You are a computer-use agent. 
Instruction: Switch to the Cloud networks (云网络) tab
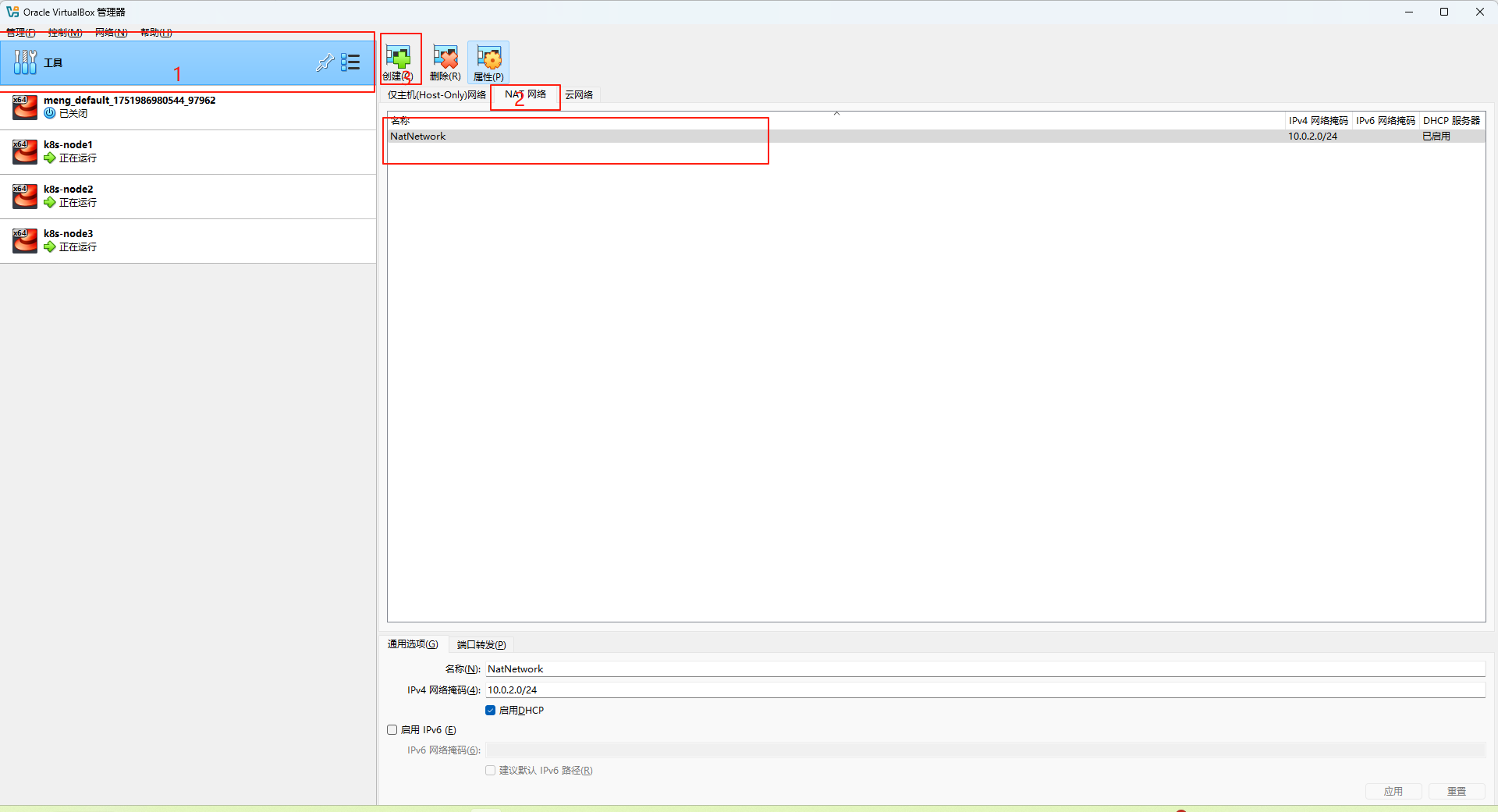pos(579,95)
